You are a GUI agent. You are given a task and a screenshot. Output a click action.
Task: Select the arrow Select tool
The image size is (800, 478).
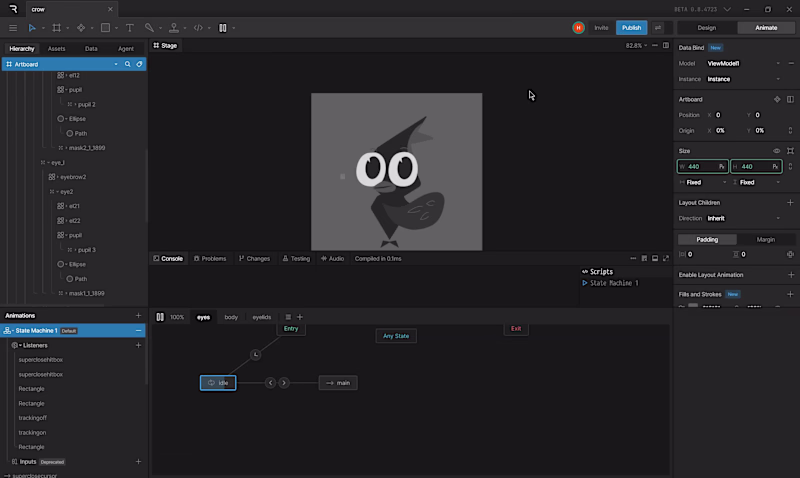point(32,28)
